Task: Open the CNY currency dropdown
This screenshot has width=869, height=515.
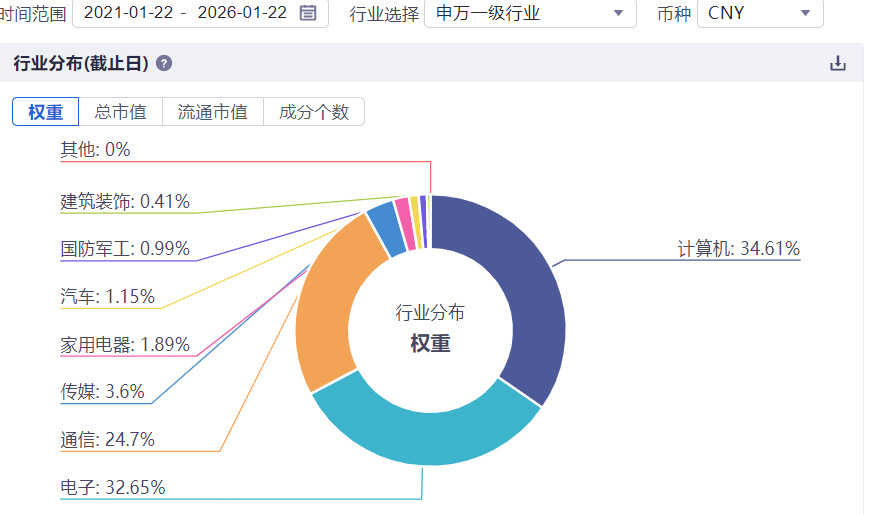Action: pyautogui.click(x=760, y=13)
